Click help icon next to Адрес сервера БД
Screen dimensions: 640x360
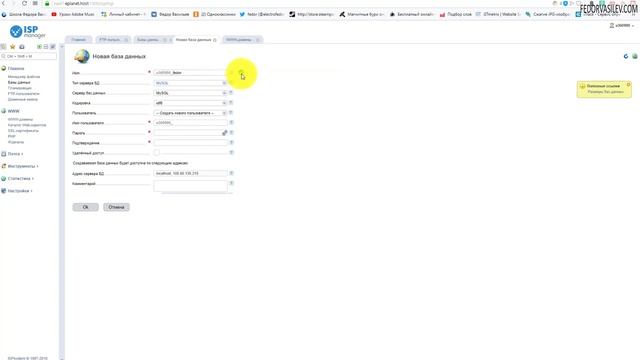coord(231,173)
